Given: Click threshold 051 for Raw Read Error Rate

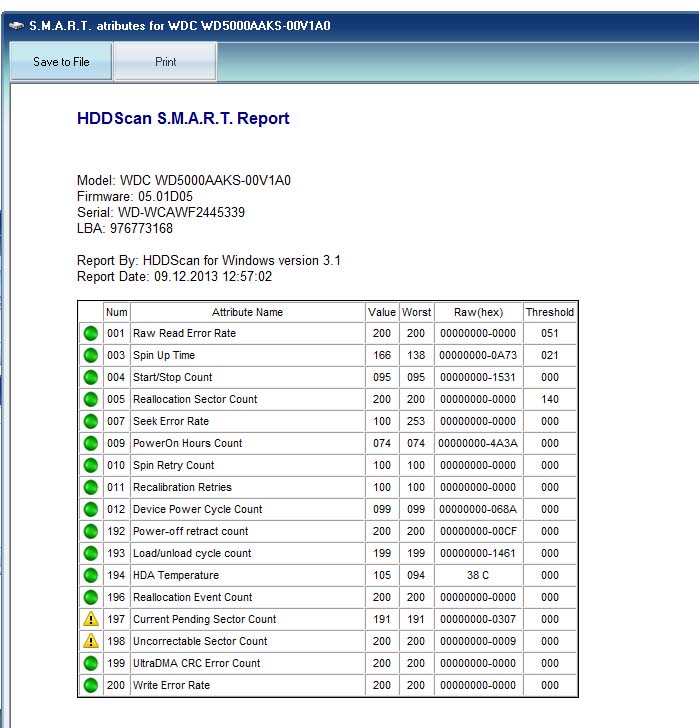Looking at the screenshot, I should tap(550, 333).
